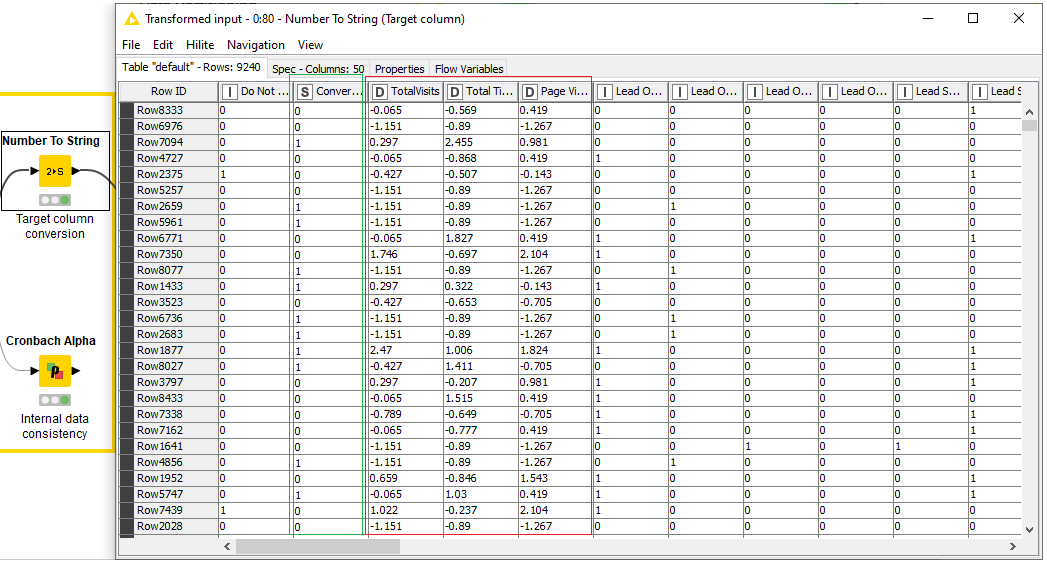Click the Double type icon of TotalVisits column
The image size is (1047, 564).
pyautogui.click(x=379, y=92)
